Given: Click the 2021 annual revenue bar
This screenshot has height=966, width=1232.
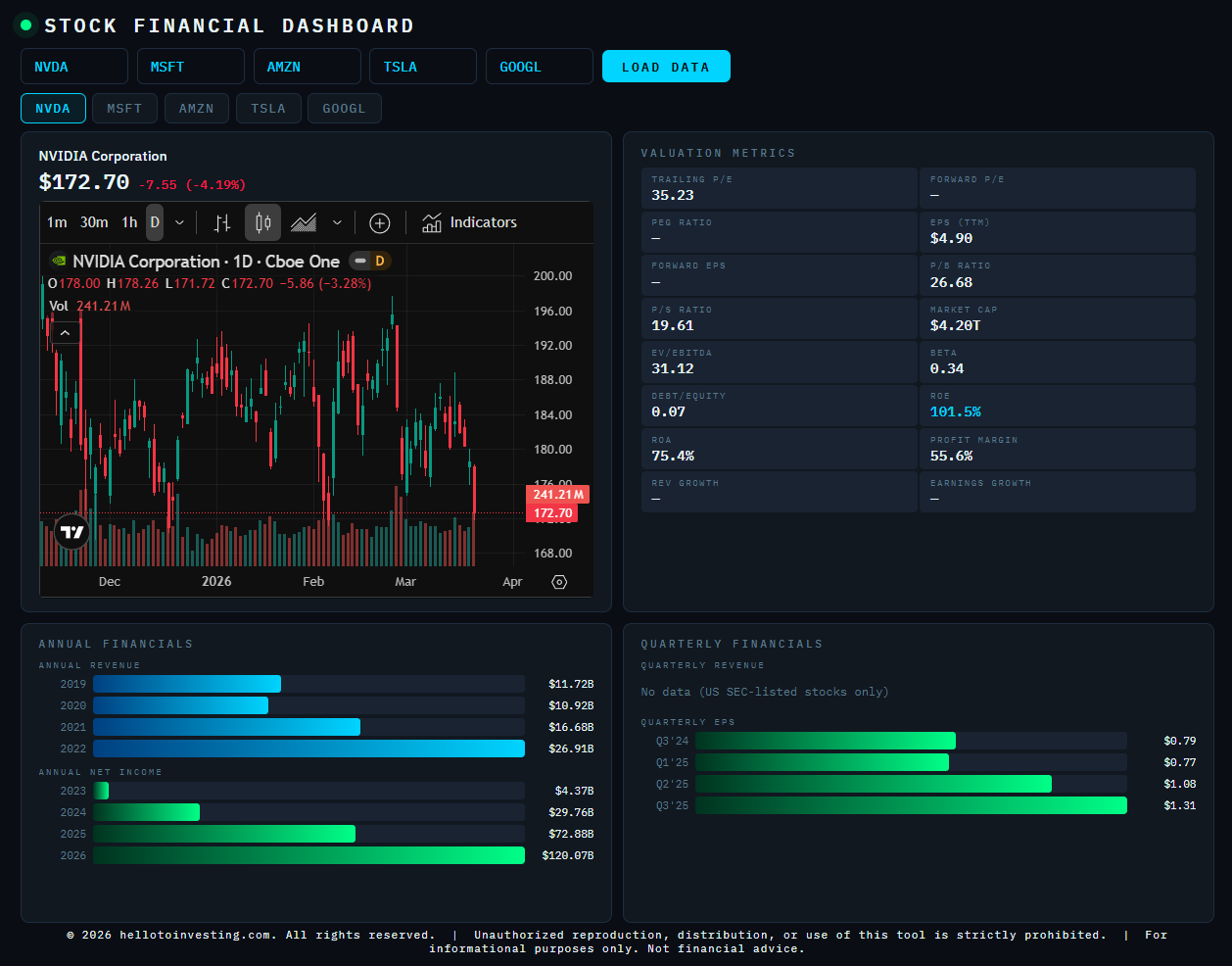Looking at the screenshot, I should [x=226, y=727].
